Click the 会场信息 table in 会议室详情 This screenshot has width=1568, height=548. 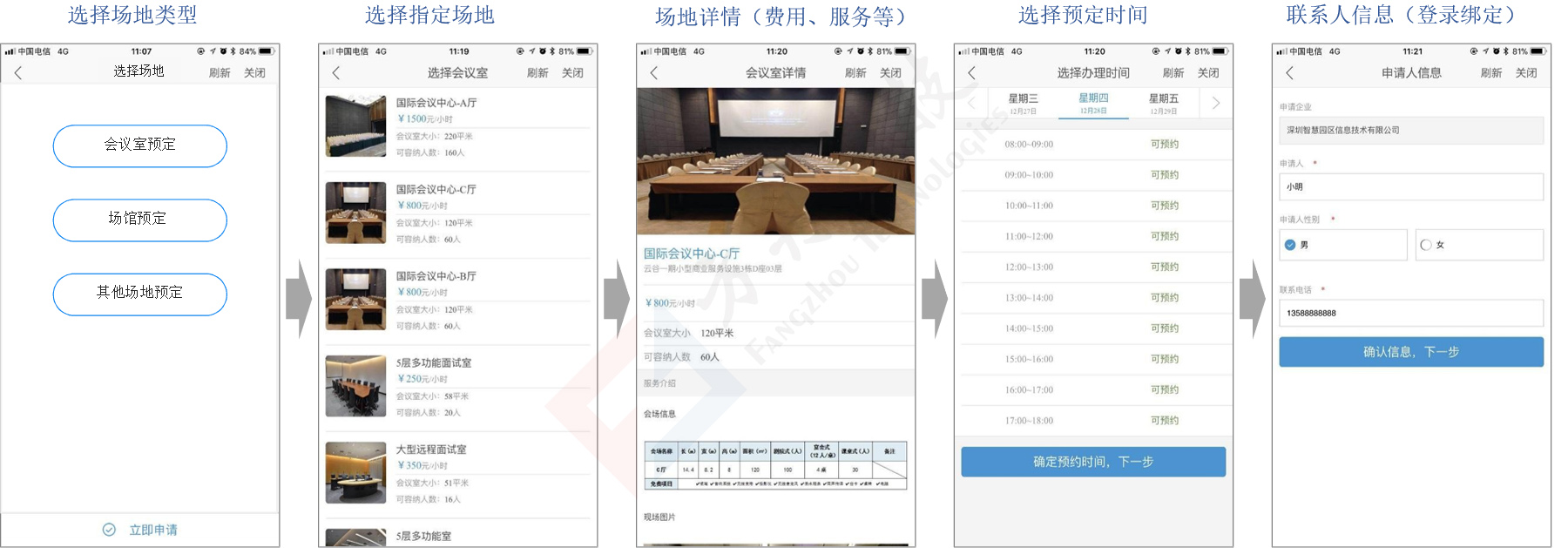pyautogui.click(x=775, y=466)
